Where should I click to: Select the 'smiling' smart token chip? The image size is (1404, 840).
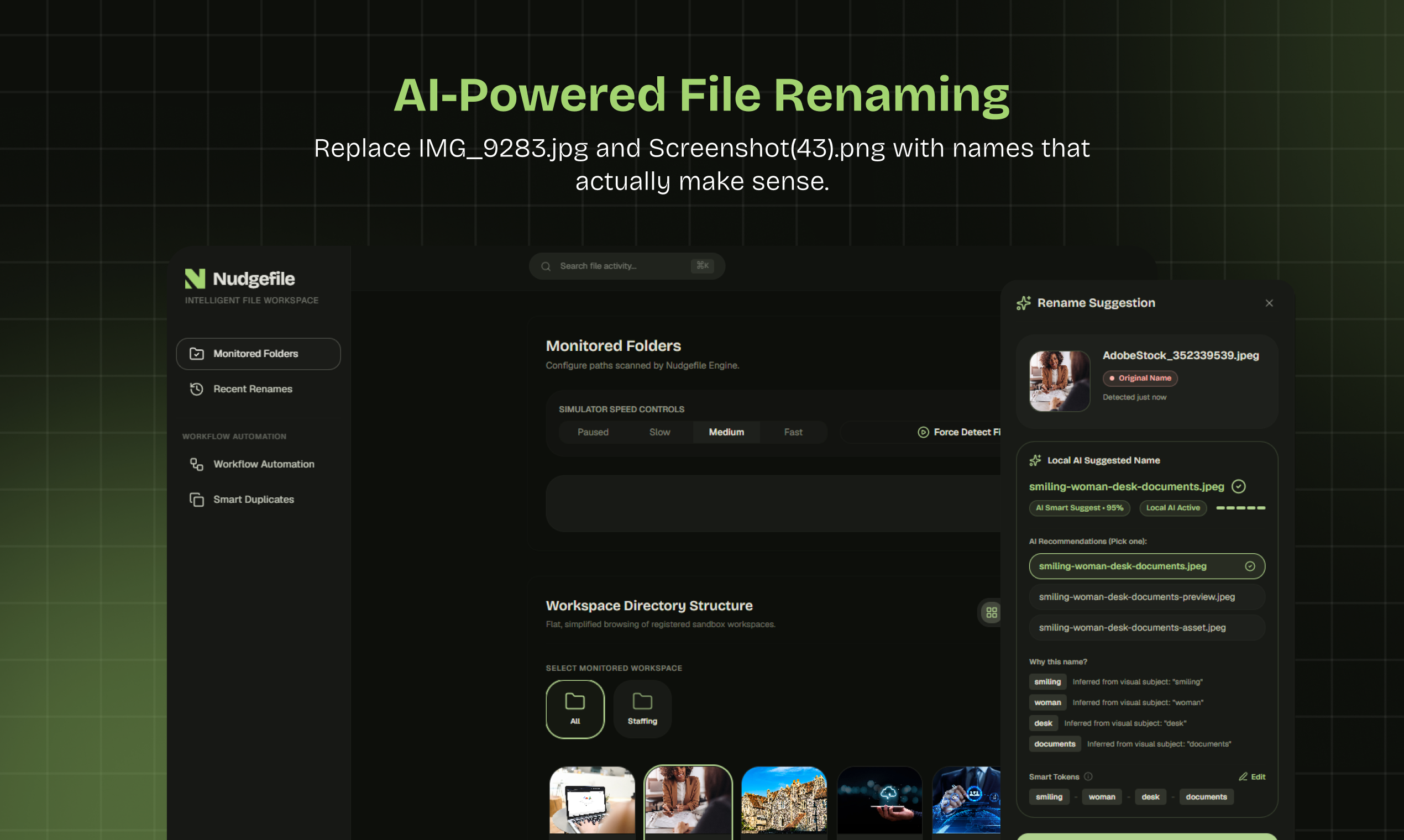(1049, 797)
